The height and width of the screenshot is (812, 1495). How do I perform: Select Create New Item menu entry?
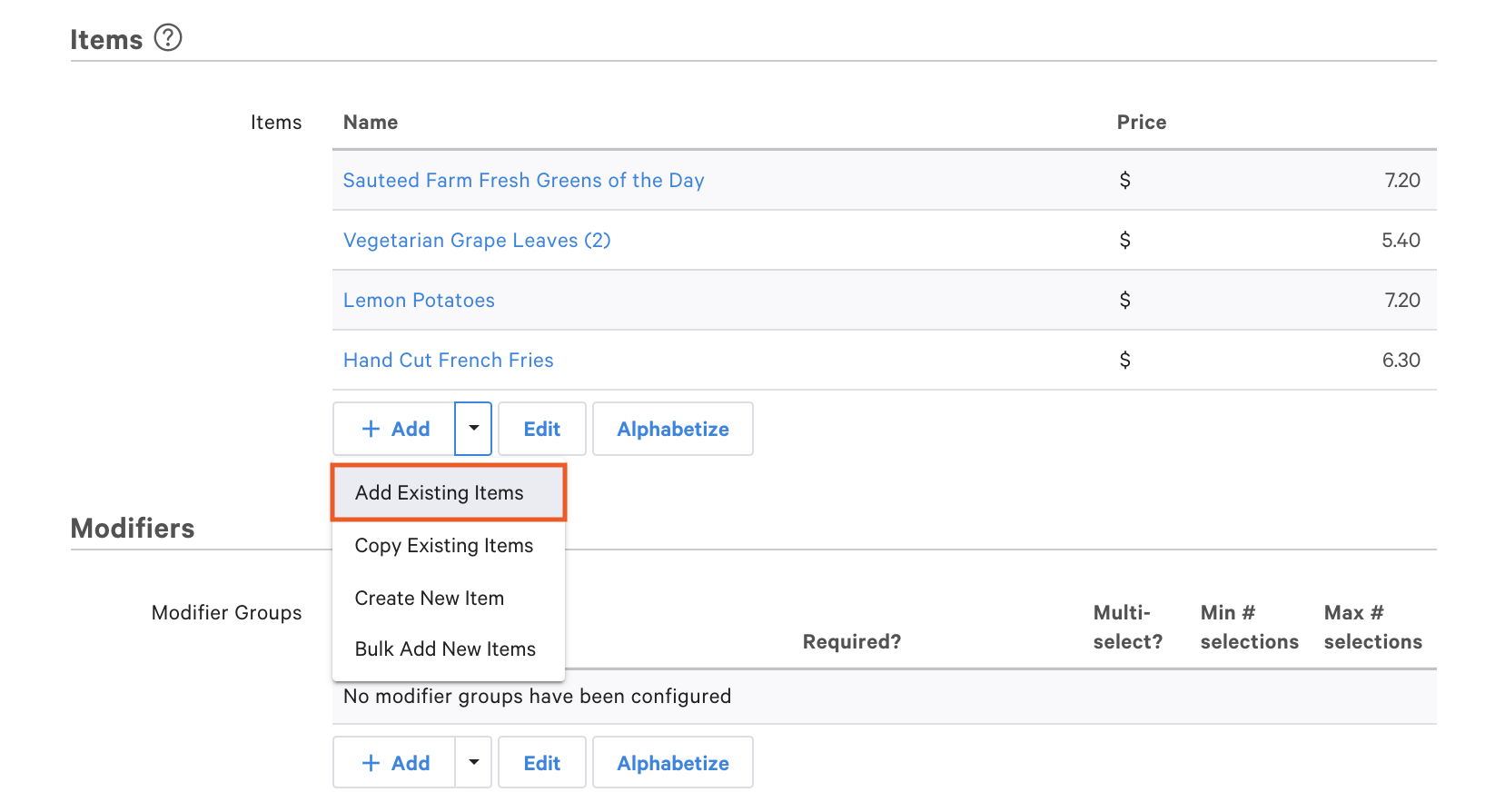click(430, 599)
